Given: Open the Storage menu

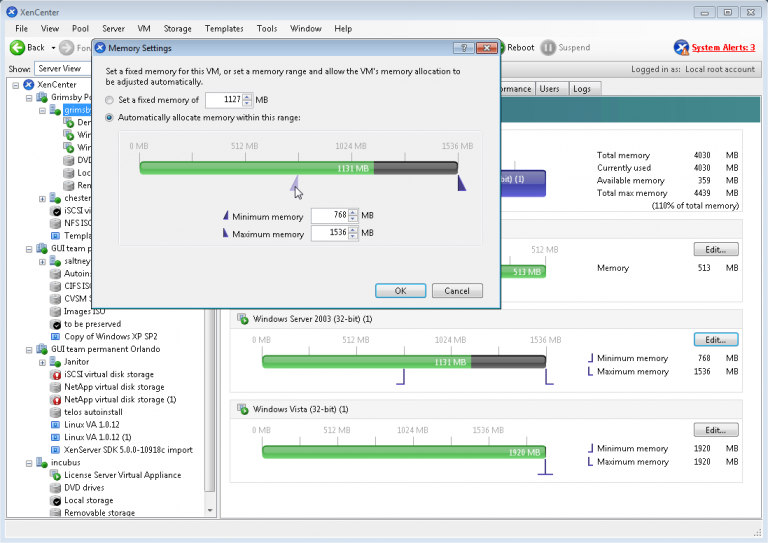Looking at the screenshot, I should (x=177, y=28).
